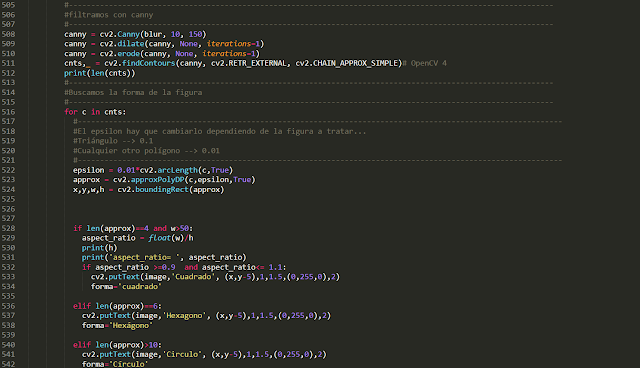This screenshot has height=368, width=640.
Task: Click the 'Cuadrado' string in putText
Action: tap(193, 277)
